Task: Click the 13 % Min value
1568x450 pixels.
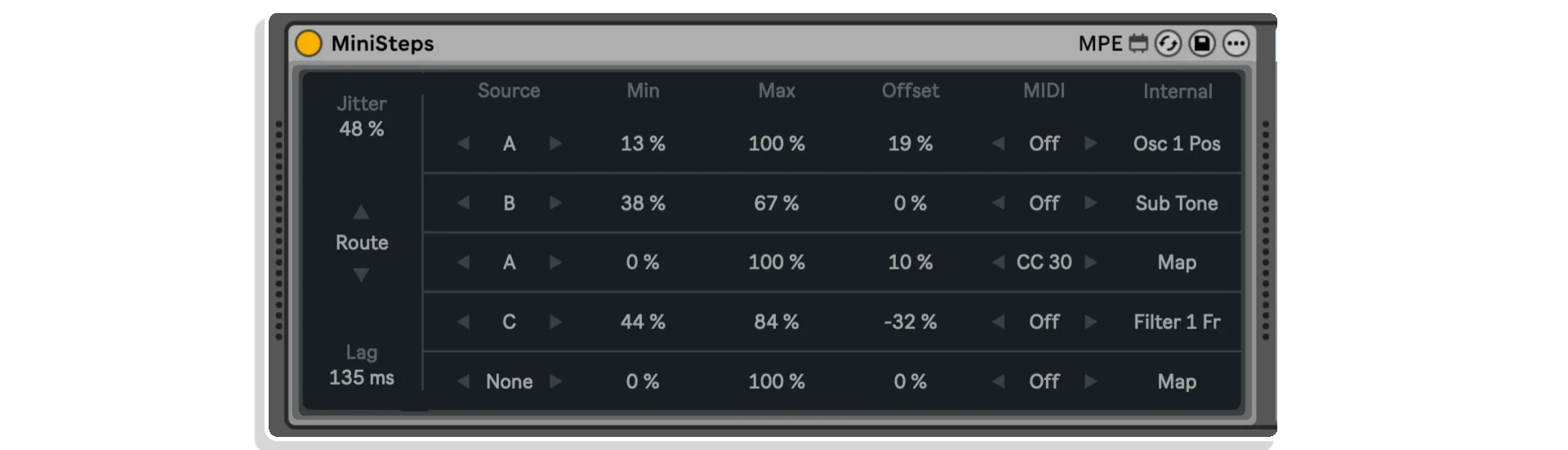Action: click(643, 144)
